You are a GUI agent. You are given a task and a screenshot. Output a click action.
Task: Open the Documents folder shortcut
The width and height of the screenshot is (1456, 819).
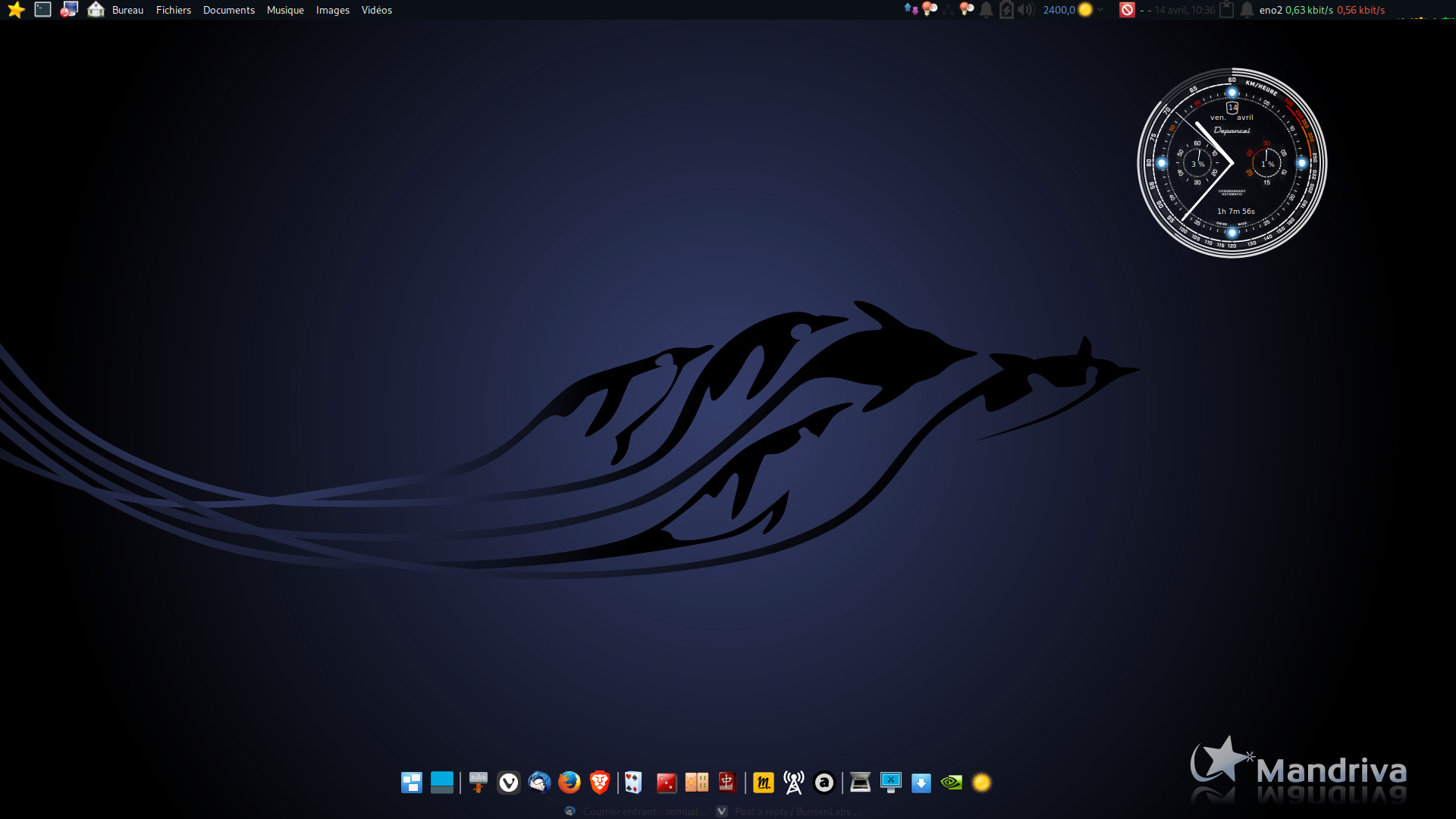click(x=228, y=10)
